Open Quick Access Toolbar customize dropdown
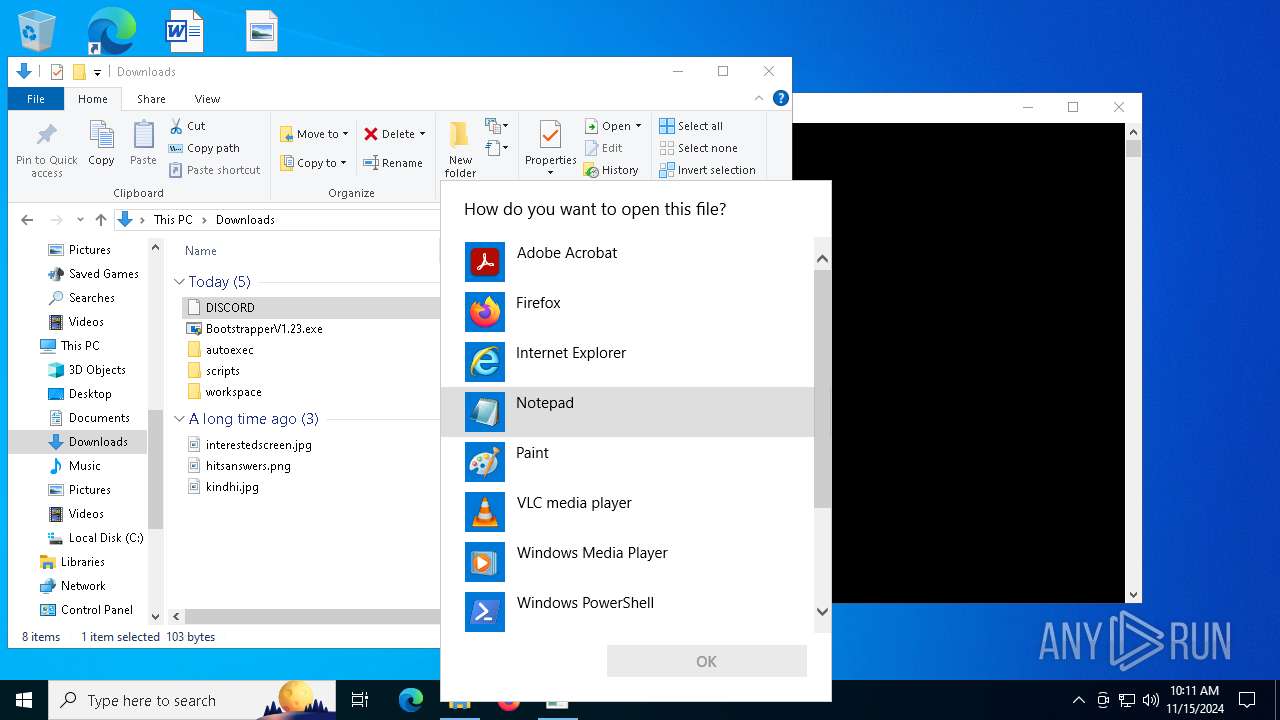Screen dimensions: 1280x720 point(97,72)
